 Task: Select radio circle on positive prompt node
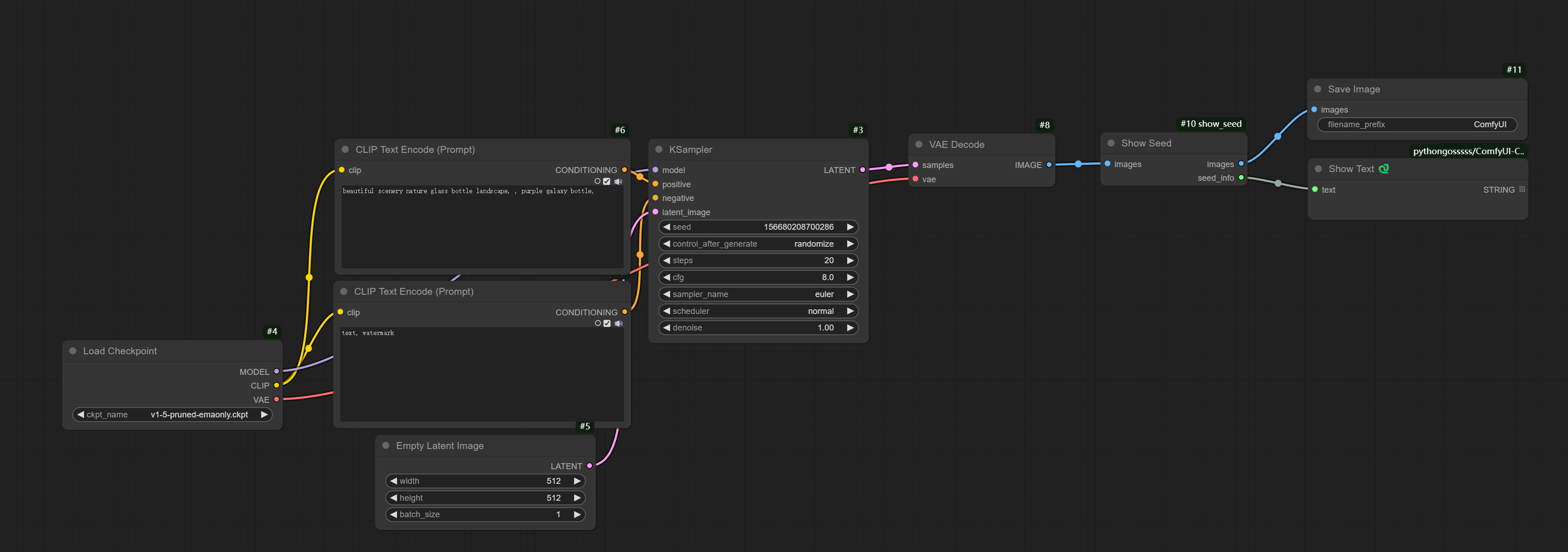(597, 181)
